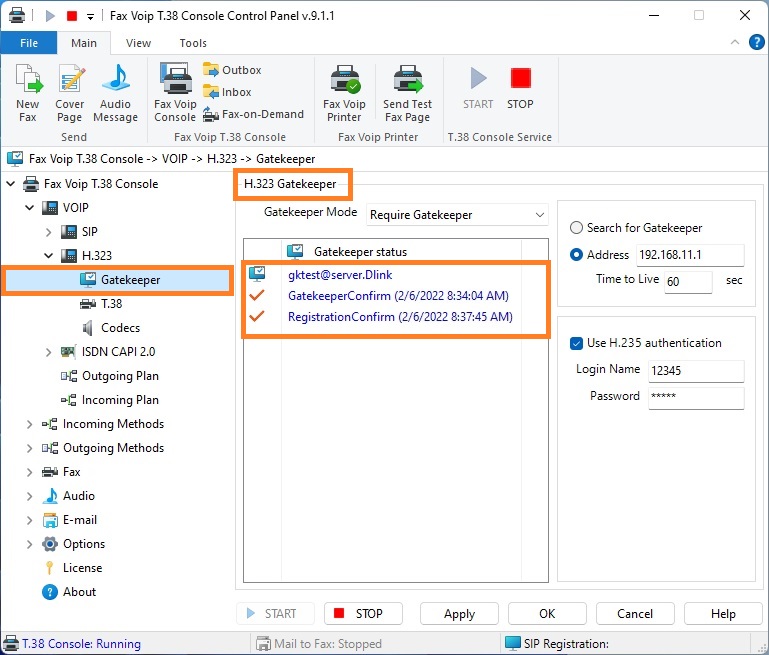This screenshot has height=655, width=769.
Task: Click the Options gear icon
Action: point(50,544)
